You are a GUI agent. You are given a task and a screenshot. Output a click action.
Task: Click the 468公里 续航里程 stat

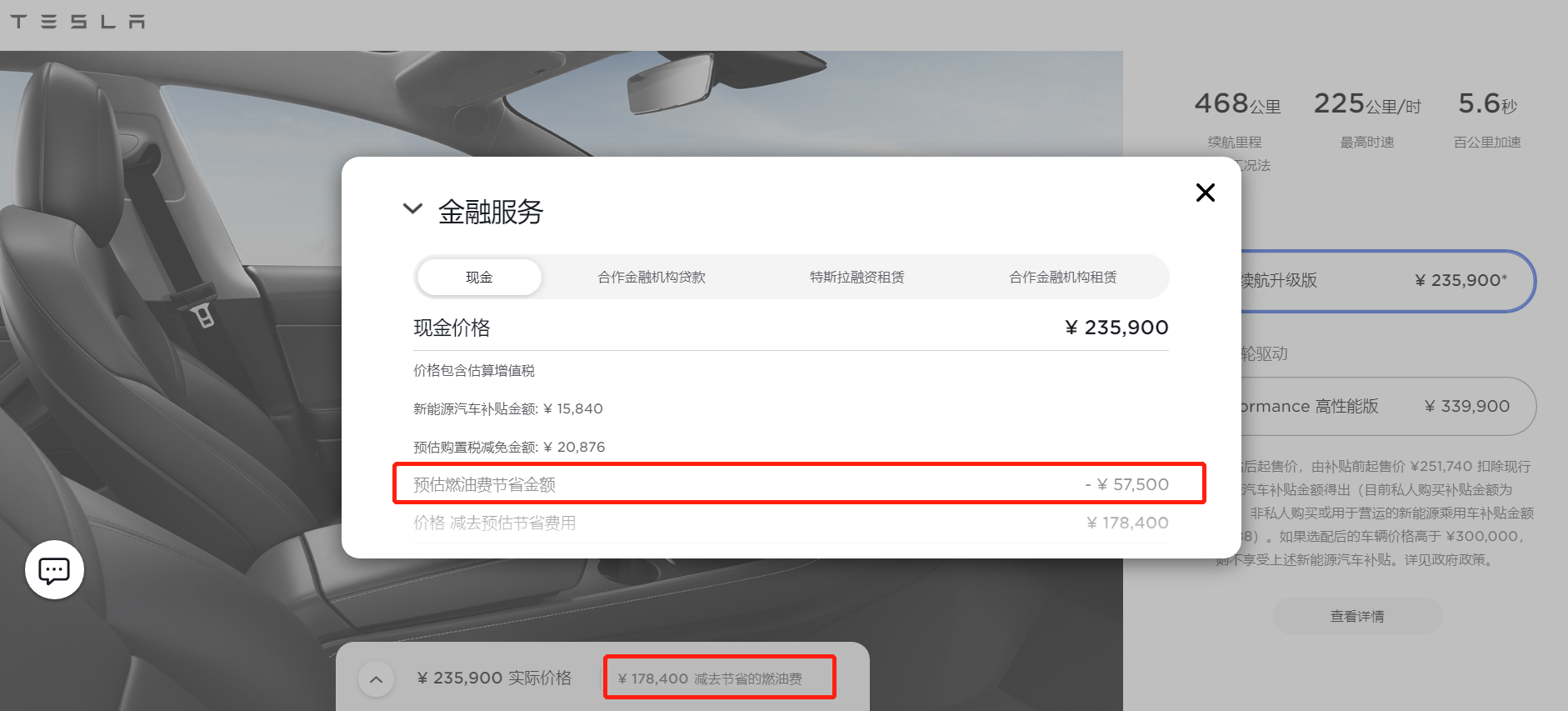pos(1236,117)
